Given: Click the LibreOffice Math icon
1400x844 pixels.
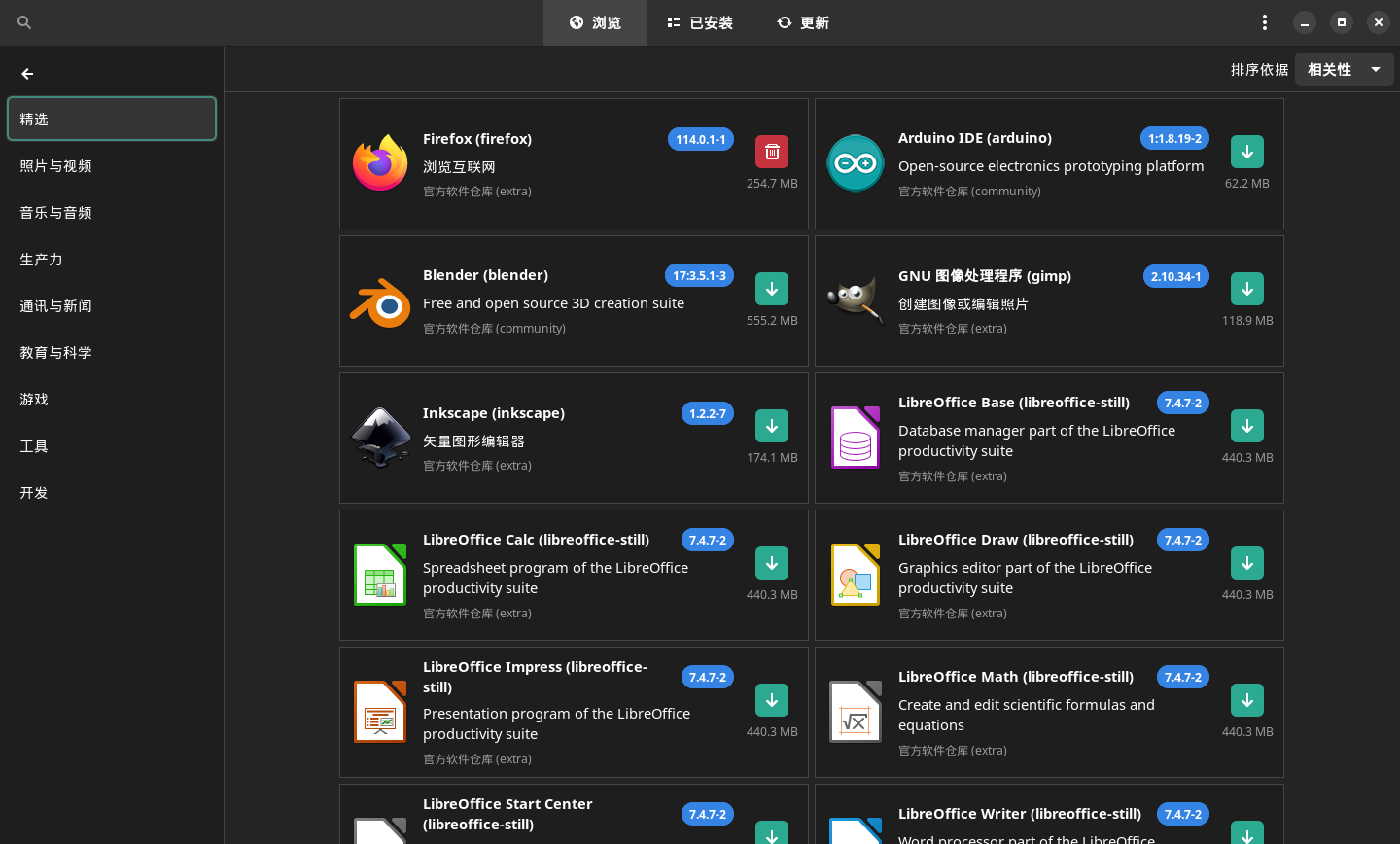Looking at the screenshot, I should point(856,712).
